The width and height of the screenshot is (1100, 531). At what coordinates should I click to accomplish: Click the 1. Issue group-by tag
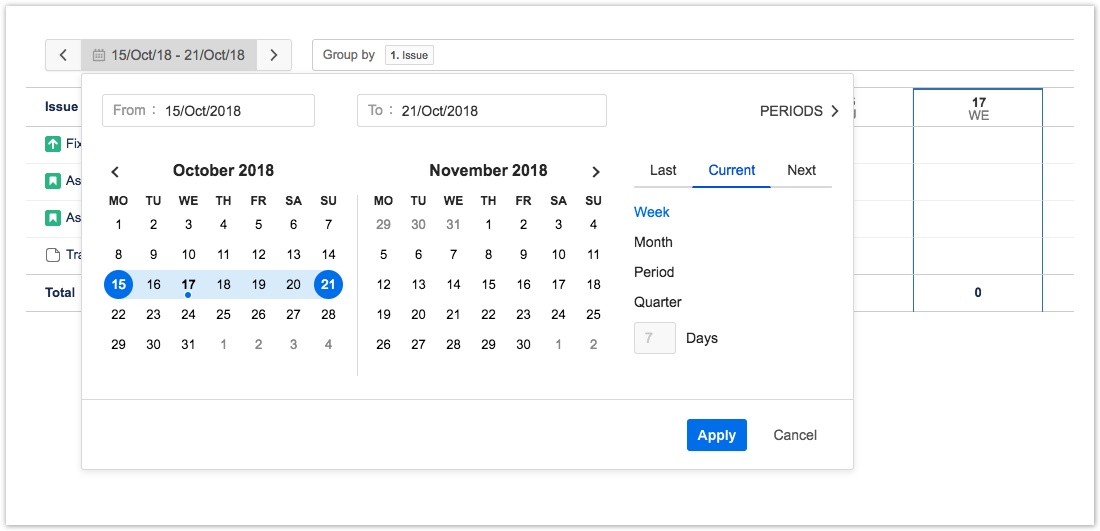pyautogui.click(x=409, y=55)
